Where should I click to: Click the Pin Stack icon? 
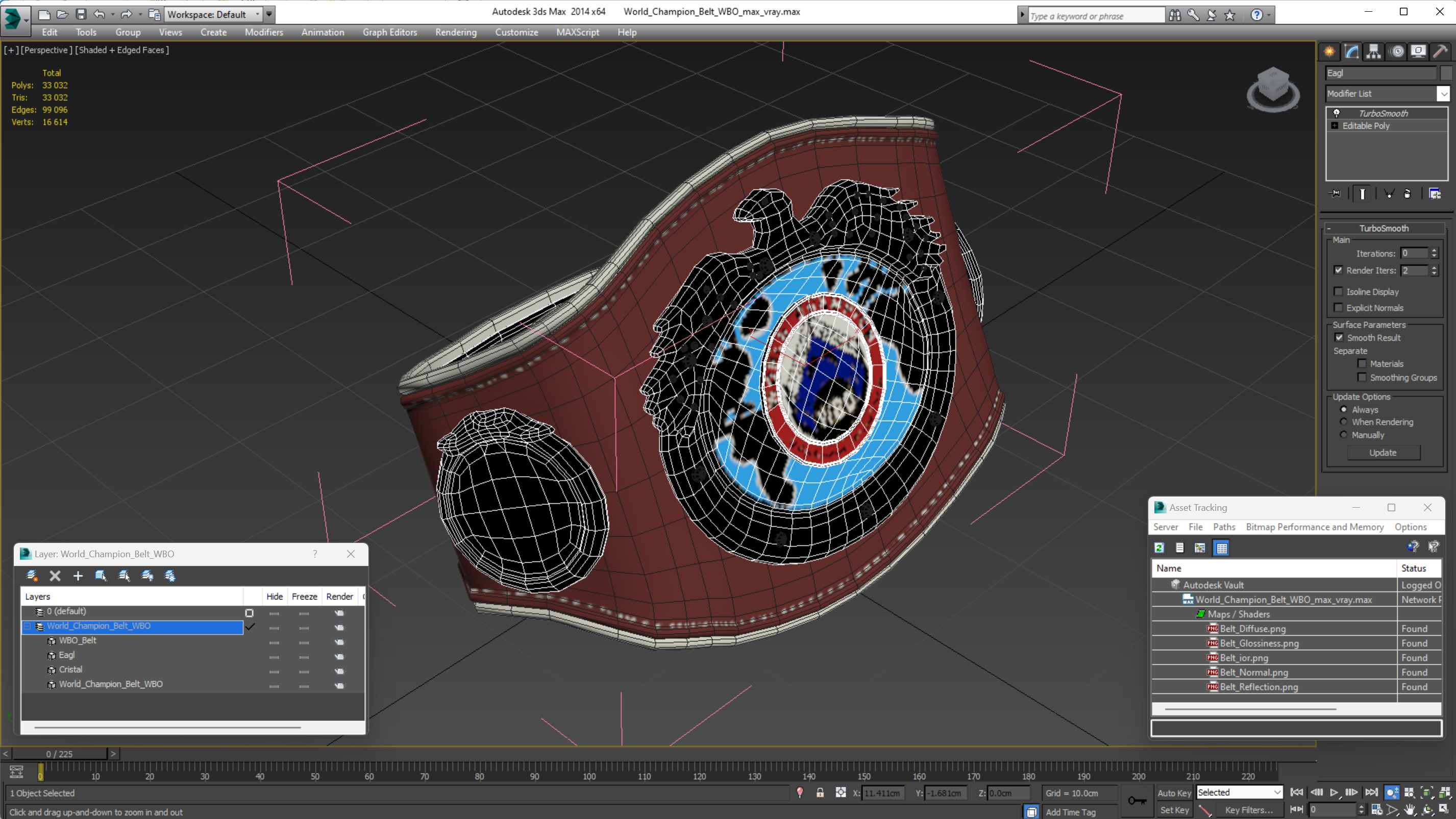point(1336,194)
